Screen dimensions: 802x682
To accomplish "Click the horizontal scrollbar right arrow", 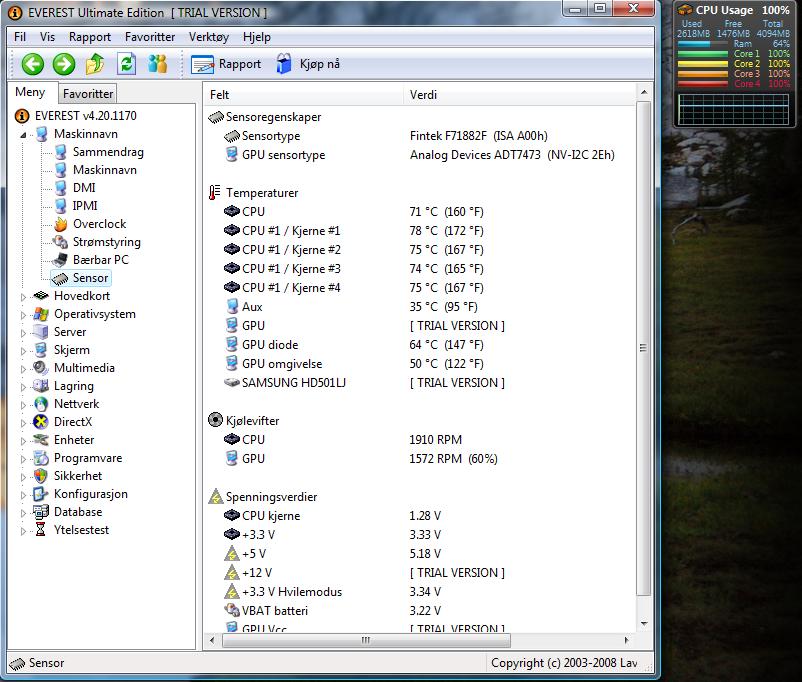I will [x=627, y=640].
